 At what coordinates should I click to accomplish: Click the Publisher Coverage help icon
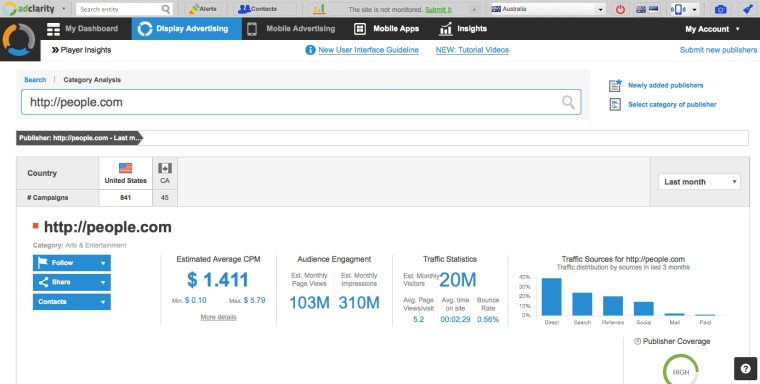pos(637,341)
